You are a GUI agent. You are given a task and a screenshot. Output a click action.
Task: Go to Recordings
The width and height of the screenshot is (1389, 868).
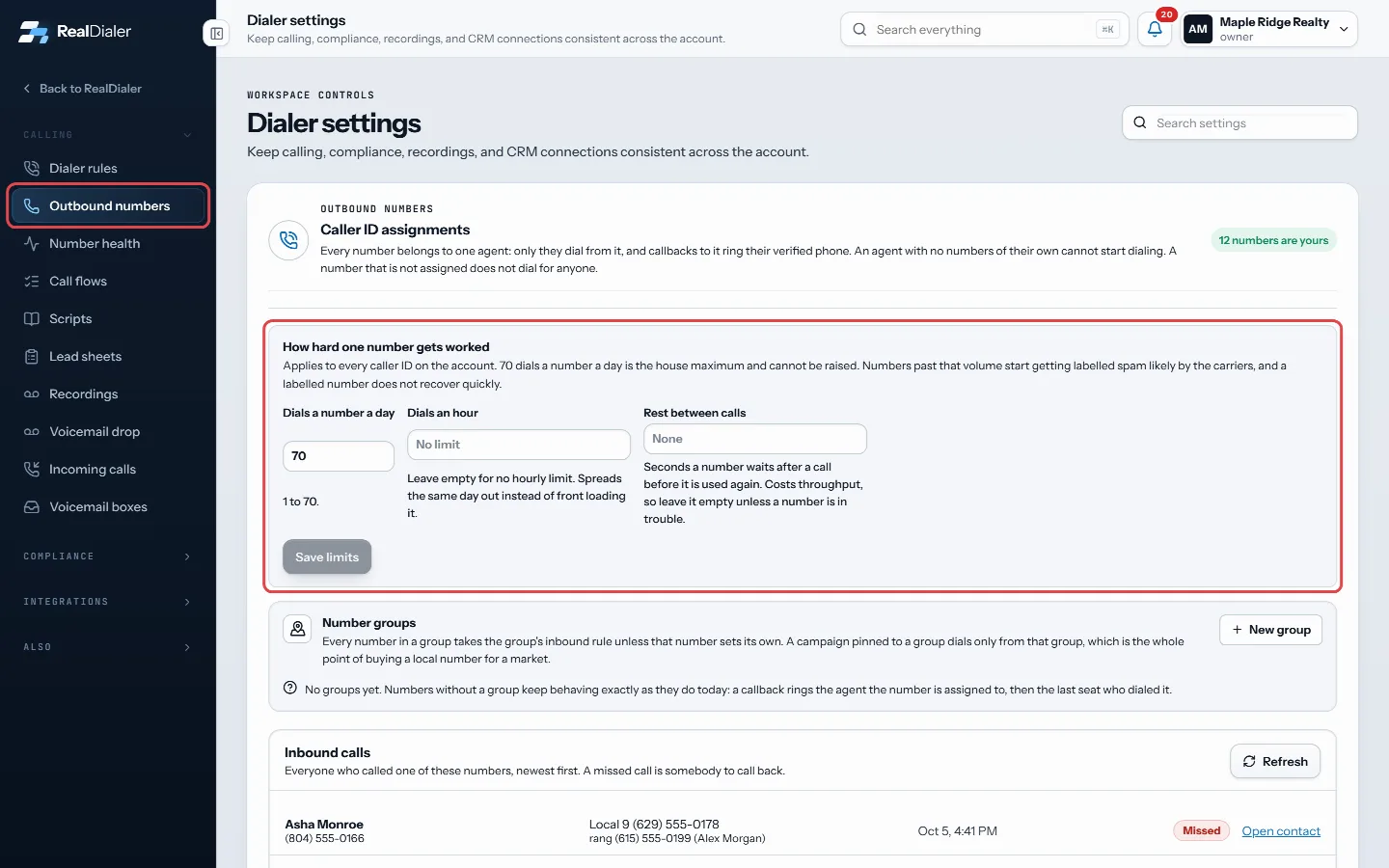coord(107,393)
